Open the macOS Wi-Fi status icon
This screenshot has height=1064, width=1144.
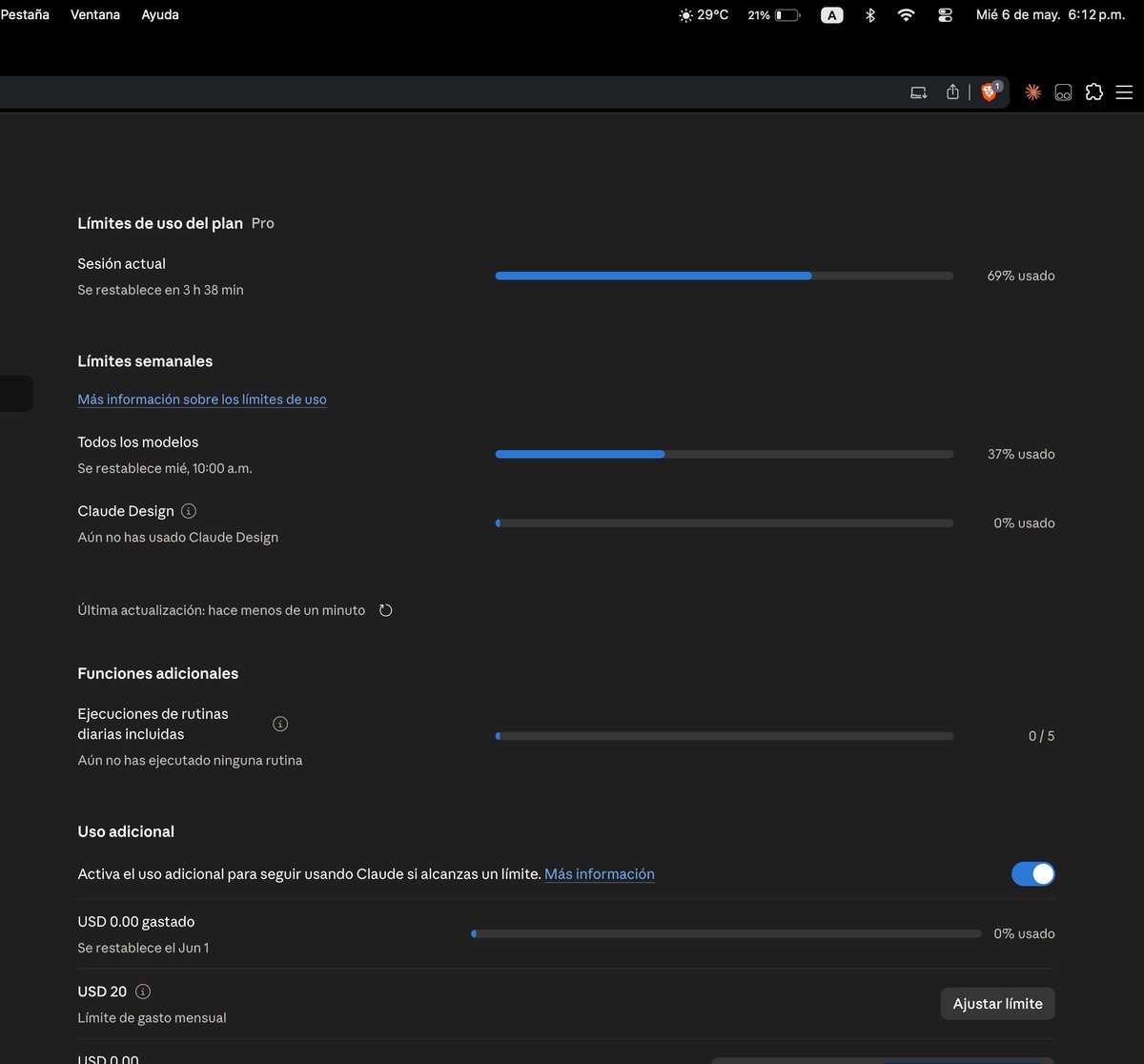pyautogui.click(x=907, y=15)
